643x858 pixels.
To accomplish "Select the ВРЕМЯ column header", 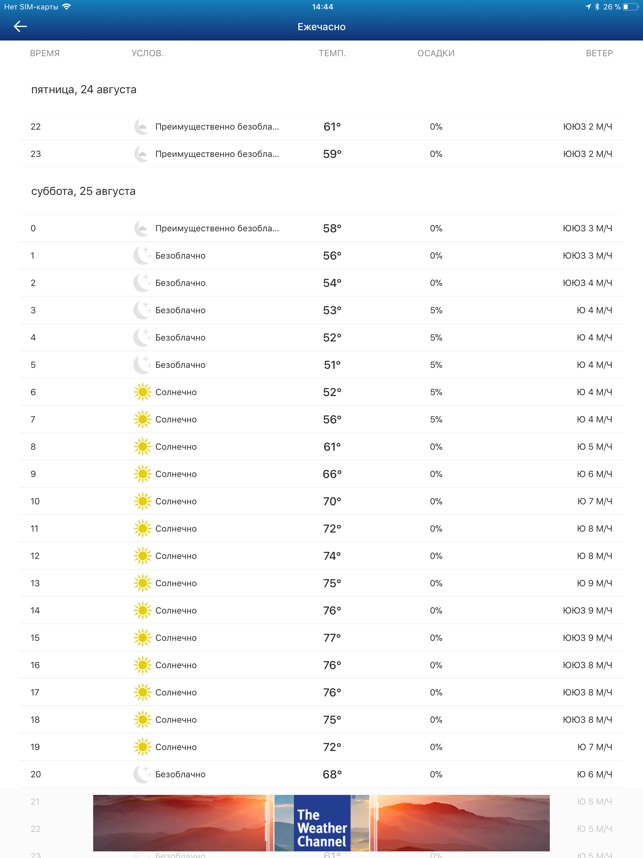I will coord(45,53).
